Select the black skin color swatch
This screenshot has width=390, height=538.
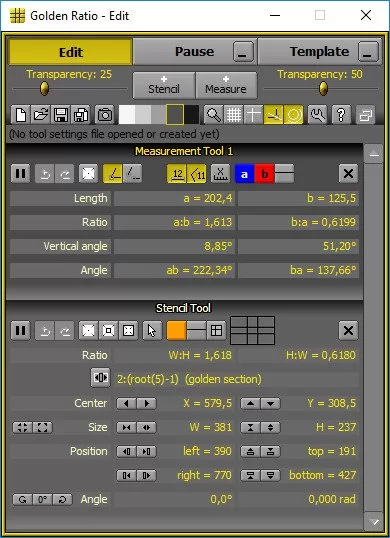pyautogui.click(x=192, y=115)
